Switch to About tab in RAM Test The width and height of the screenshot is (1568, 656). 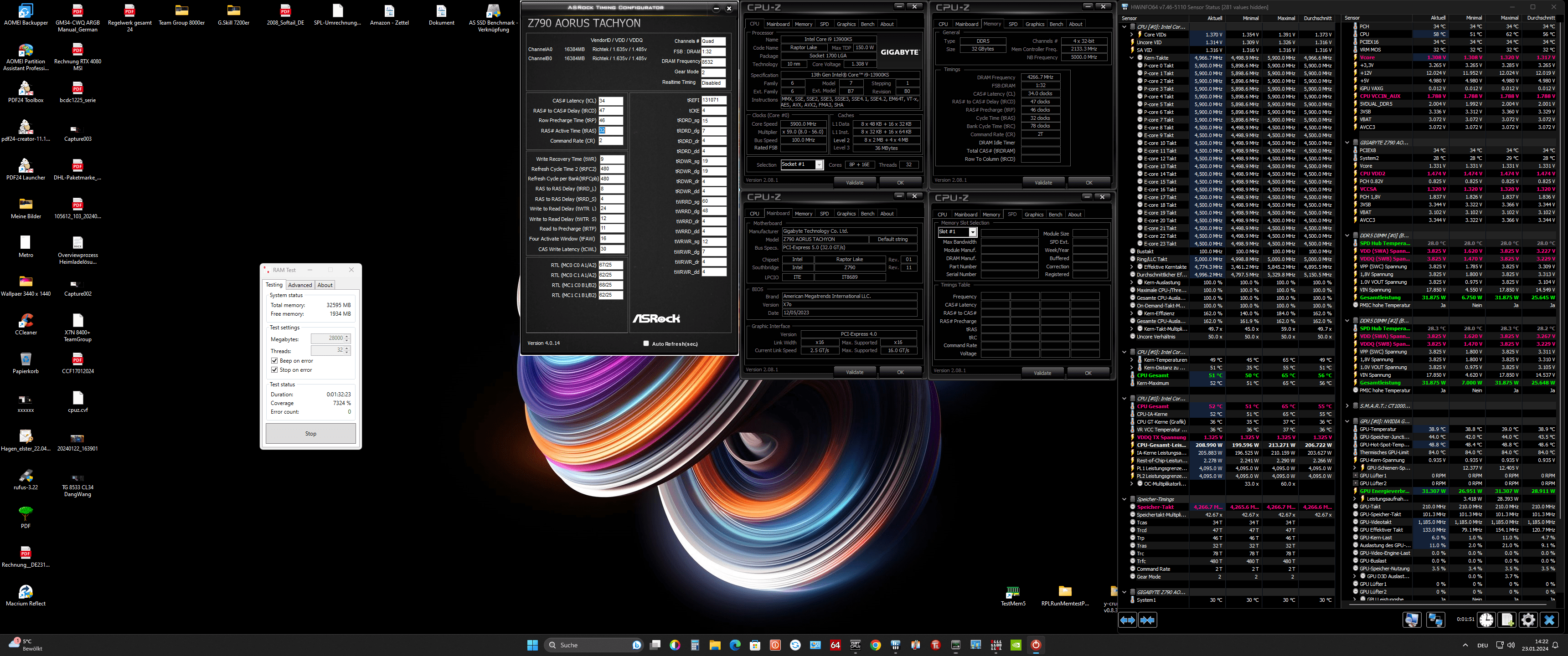325,285
